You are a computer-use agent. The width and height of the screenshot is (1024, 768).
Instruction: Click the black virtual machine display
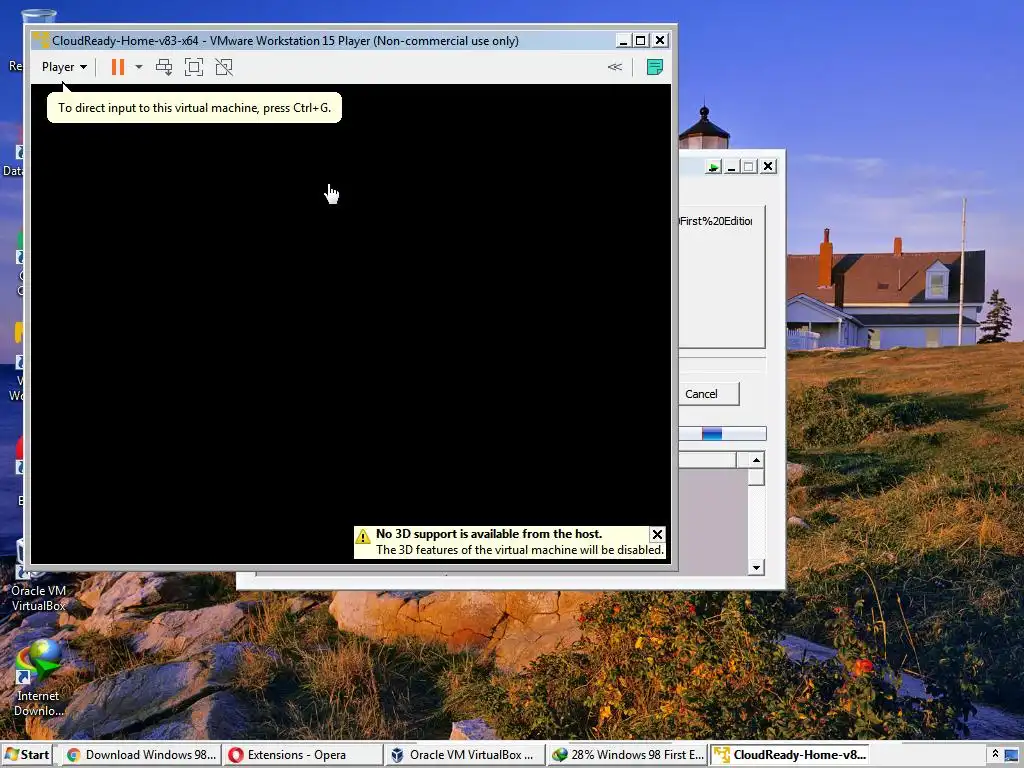pyautogui.click(x=351, y=323)
